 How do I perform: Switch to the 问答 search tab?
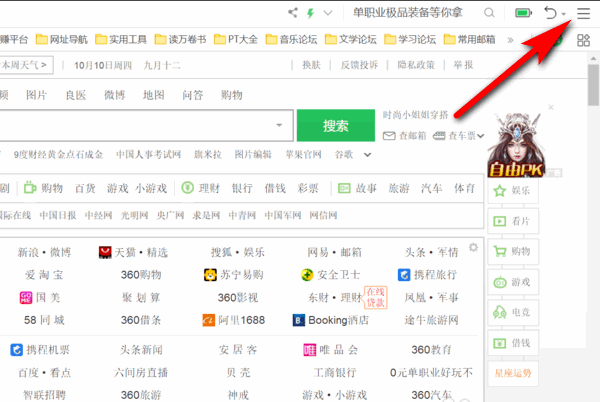point(192,95)
